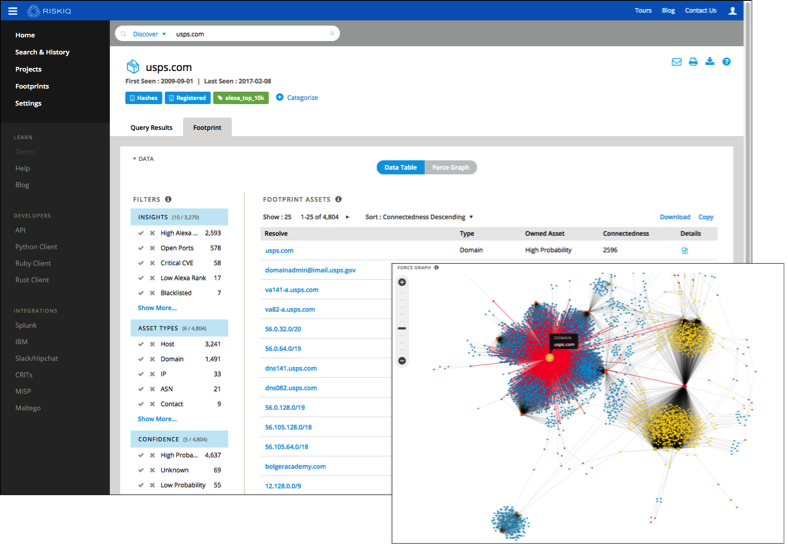Screen dimensions: 788x546
Task: Open the Query Results tab
Action: point(151,128)
